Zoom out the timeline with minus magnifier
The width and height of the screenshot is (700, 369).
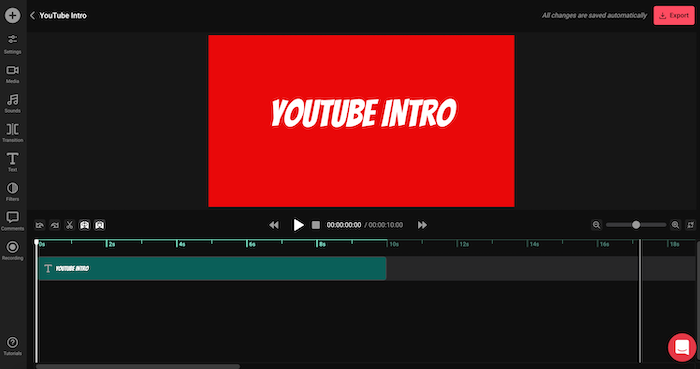pyautogui.click(x=596, y=225)
